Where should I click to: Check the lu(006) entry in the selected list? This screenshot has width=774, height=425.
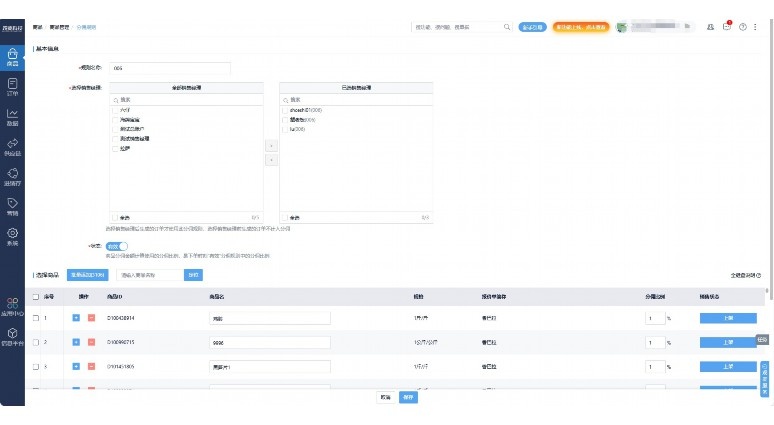[x=285, y=129]
